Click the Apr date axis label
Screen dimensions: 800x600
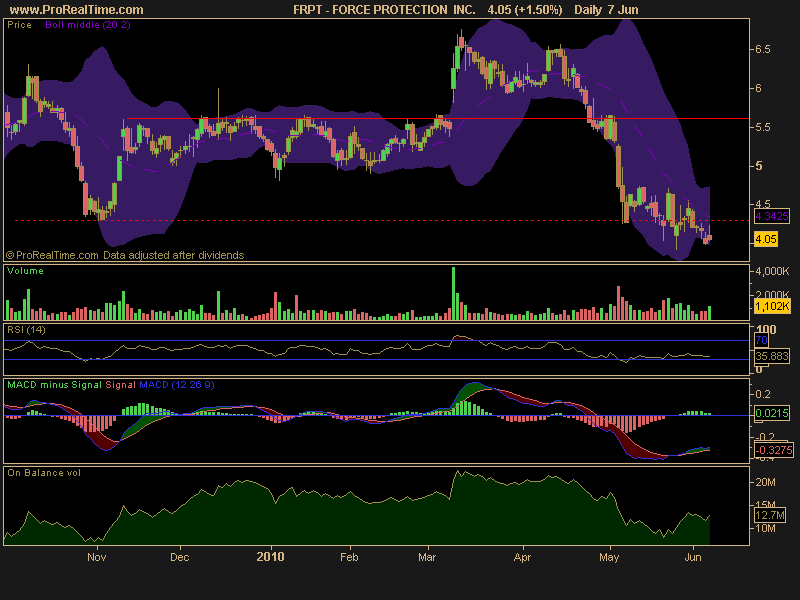click(x=522, y=557)
